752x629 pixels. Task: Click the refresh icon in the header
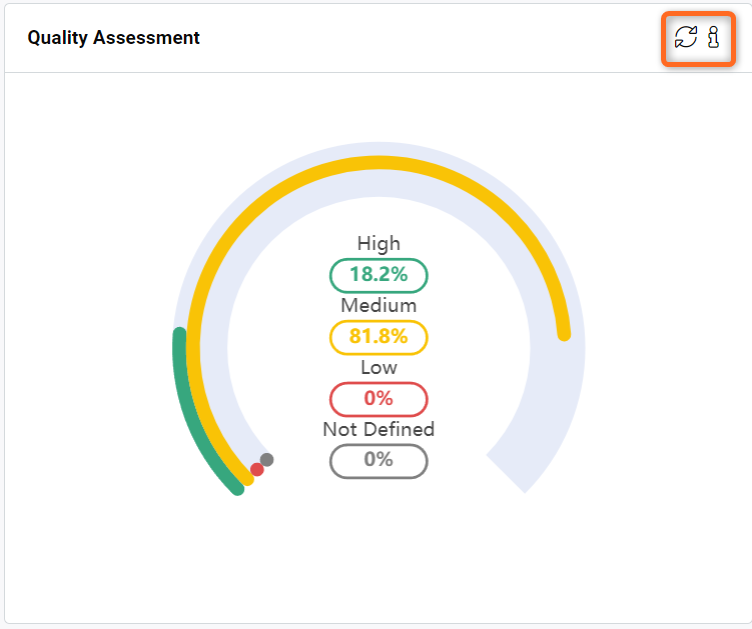point(685,37)
